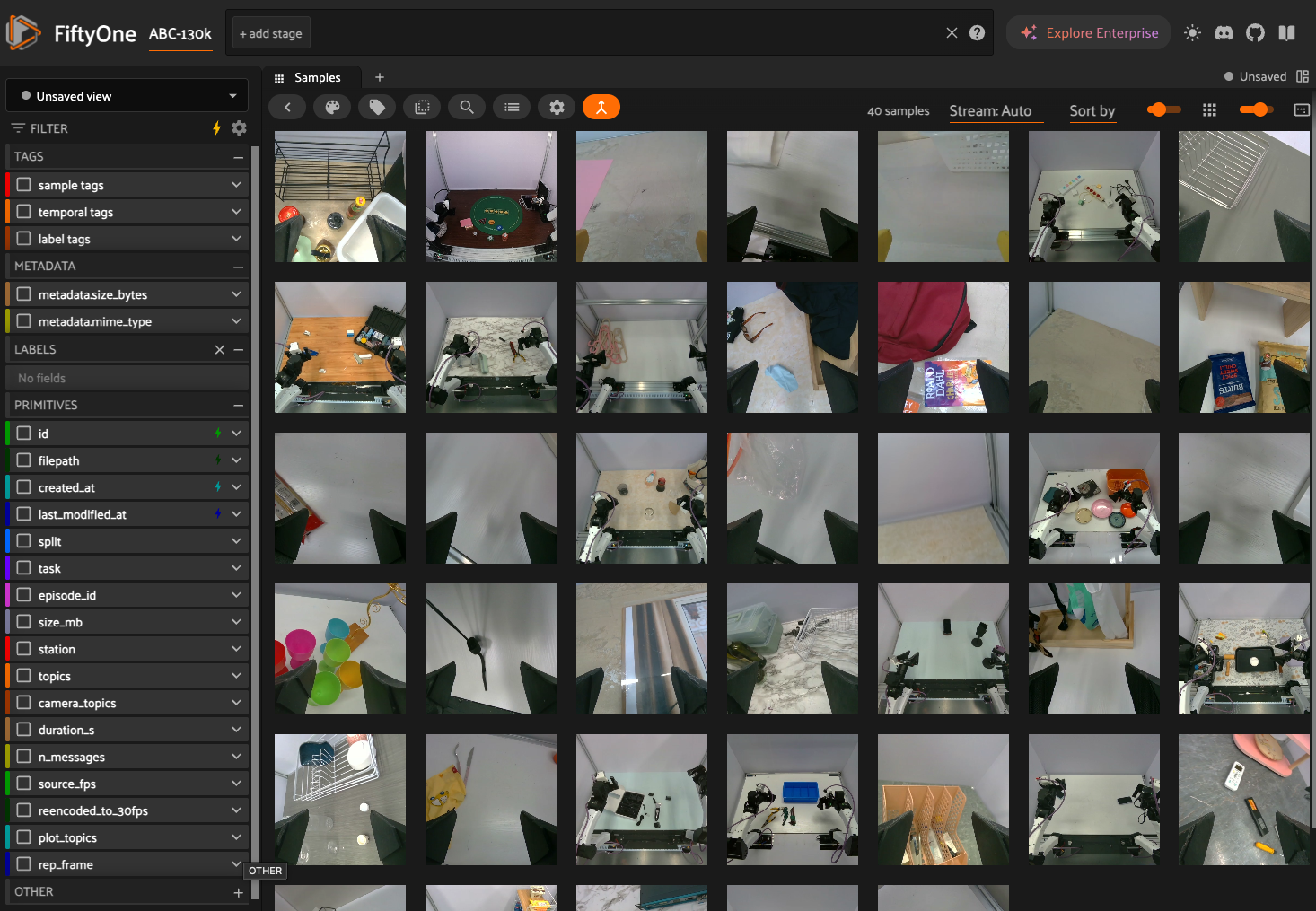Click the Explore Enterprise button
The width and height of the screenshot is (1316, 911).
tap(1089, 33)
